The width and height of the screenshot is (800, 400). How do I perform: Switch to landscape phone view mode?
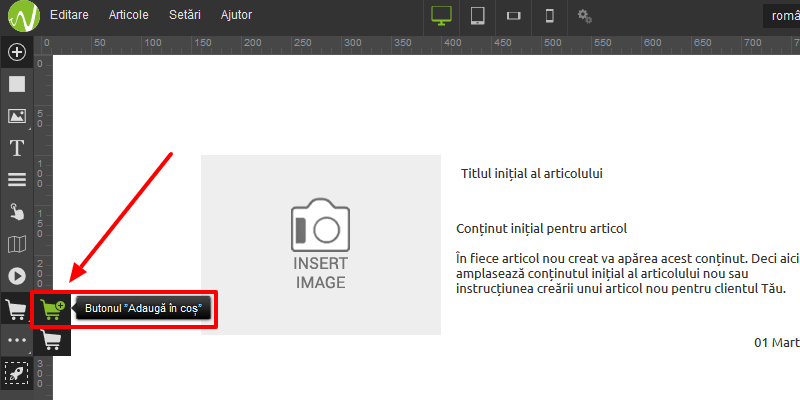(514, 16)
